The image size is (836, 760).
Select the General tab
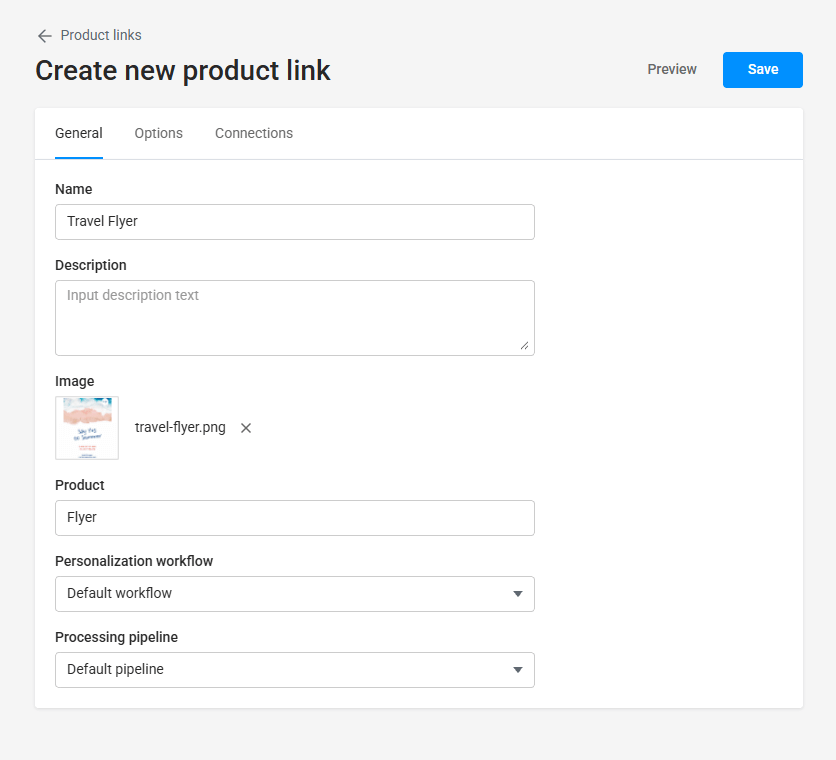pyautogui.click(x=79, y=132)
